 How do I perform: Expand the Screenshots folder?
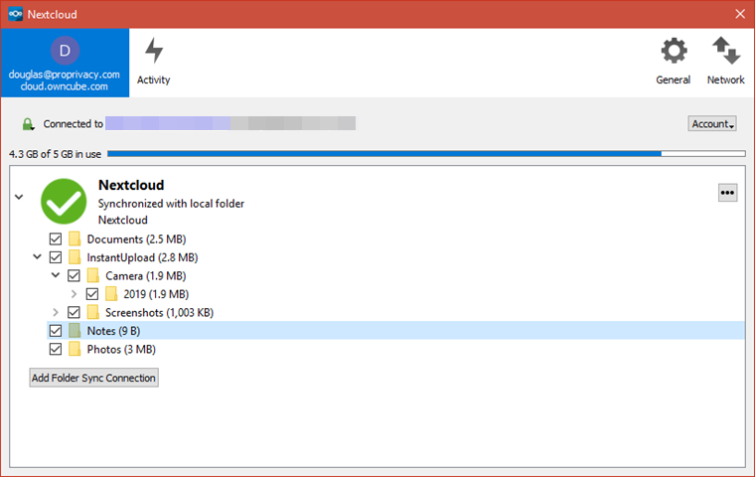tap(55, 312)
